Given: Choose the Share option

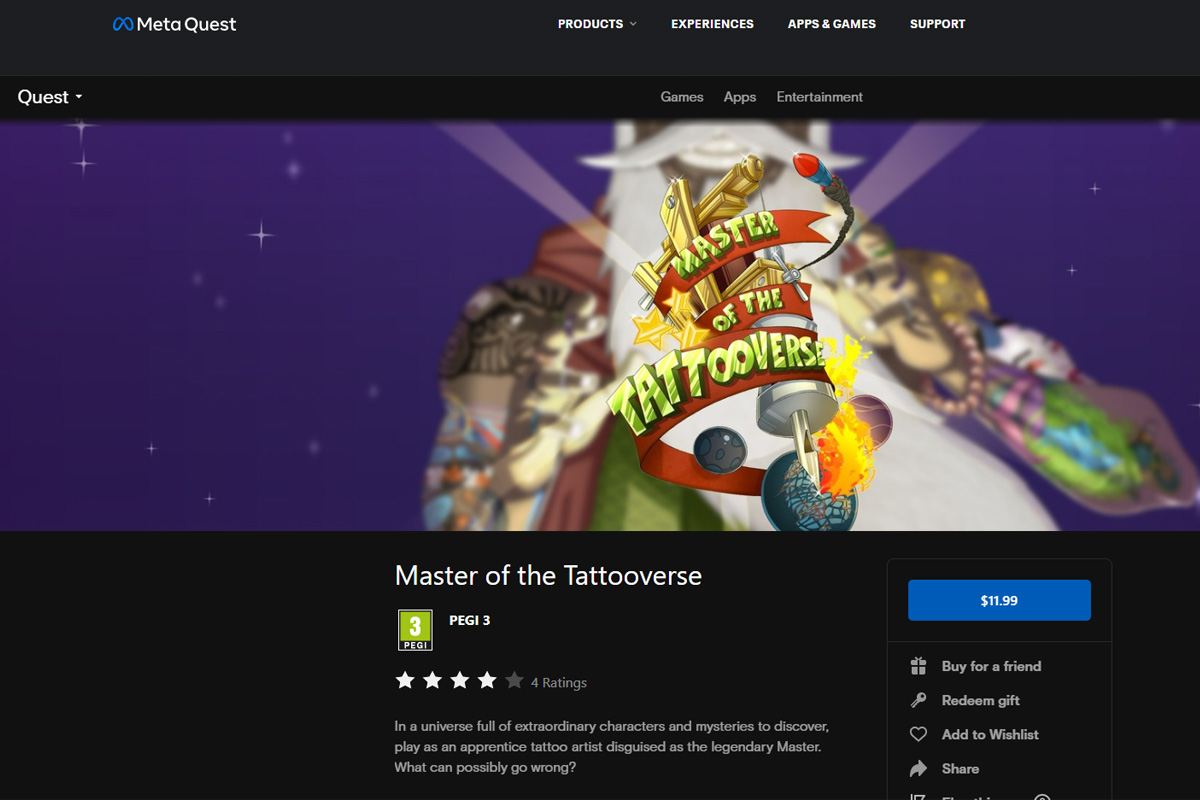Looking at the screenshot, I should point(960,768).
